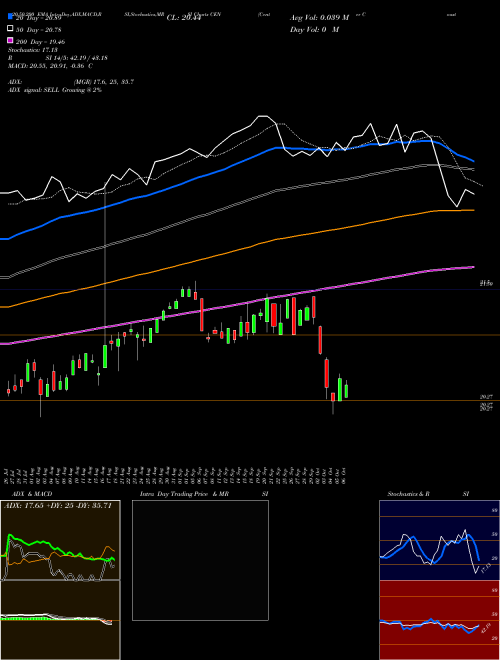Click the MACD '20.55, 20.91, -0.36' readout
The width and height of the screenshot is (500, 660).
(56, 66)
